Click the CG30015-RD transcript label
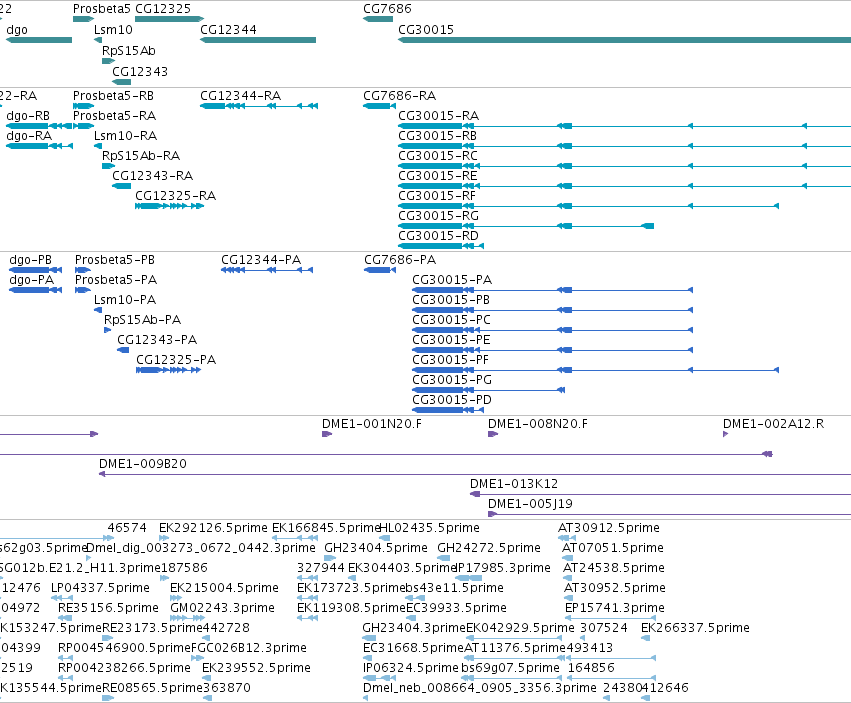Screen dimensions: 851x703 (438, 236)
